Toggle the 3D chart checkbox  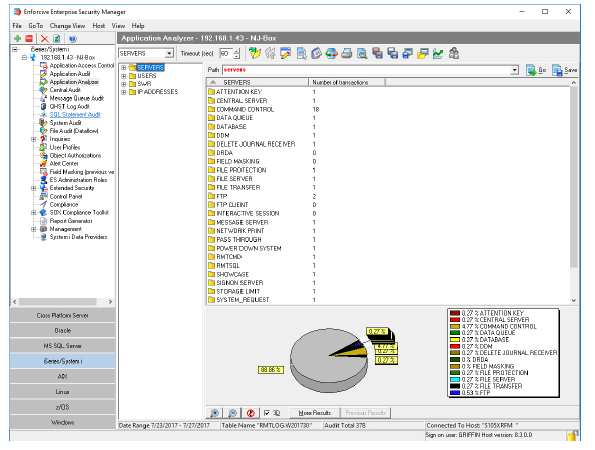(x=267, y=413)
